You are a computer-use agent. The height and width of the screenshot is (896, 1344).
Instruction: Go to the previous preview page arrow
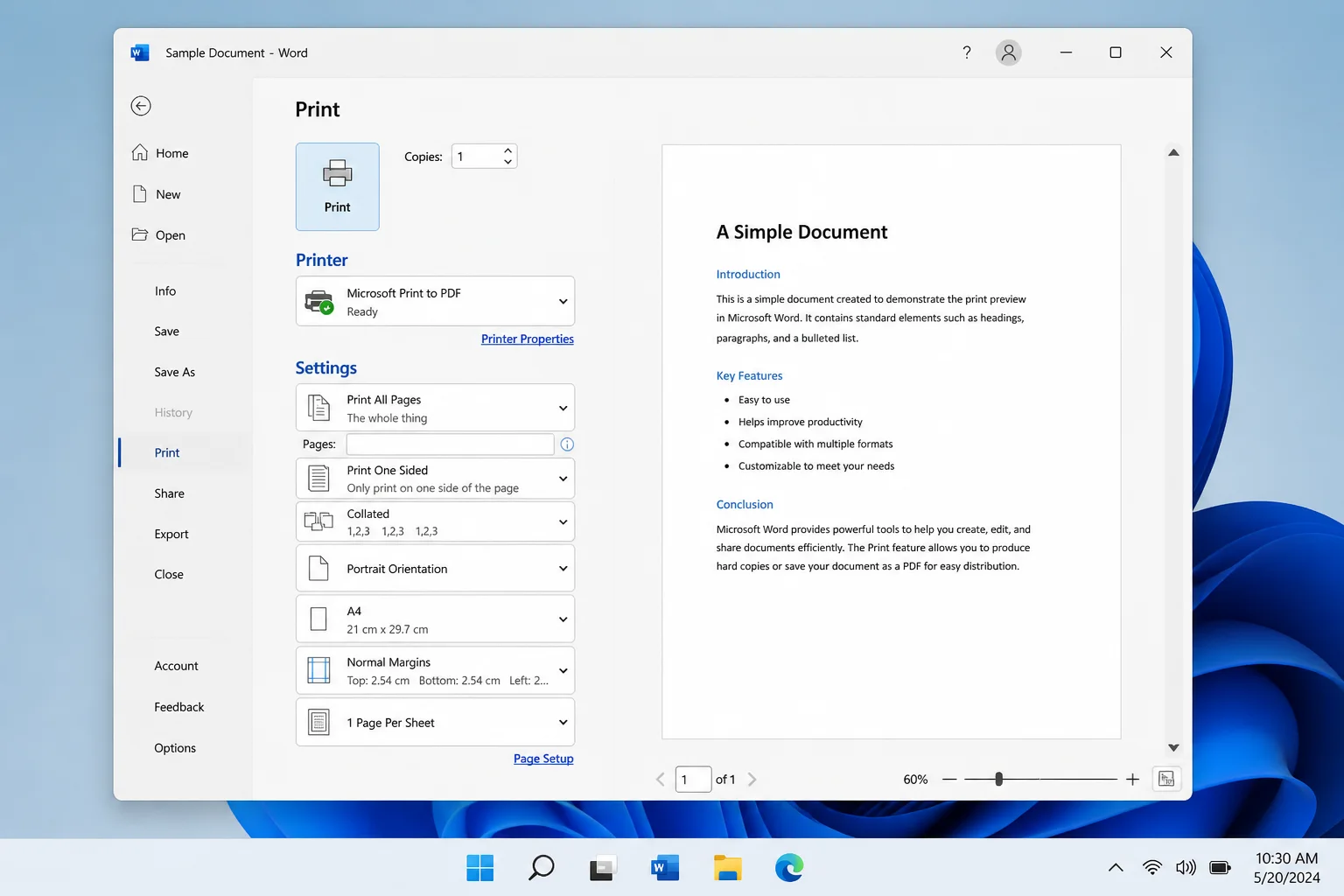coord(660,779)
